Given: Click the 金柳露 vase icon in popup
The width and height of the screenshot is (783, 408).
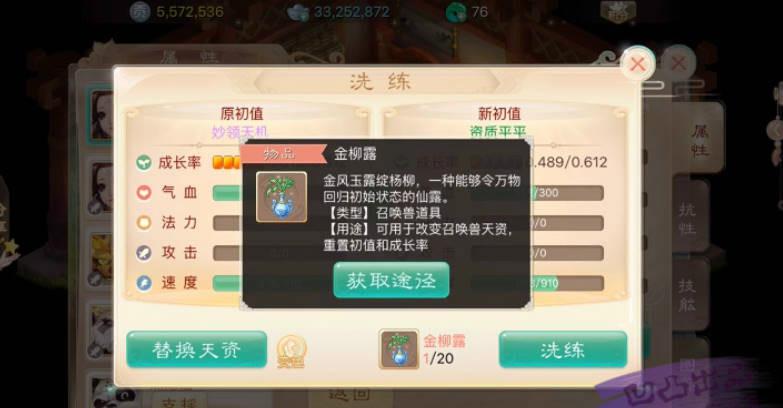Looking at the screenshot, I should 282,197.
